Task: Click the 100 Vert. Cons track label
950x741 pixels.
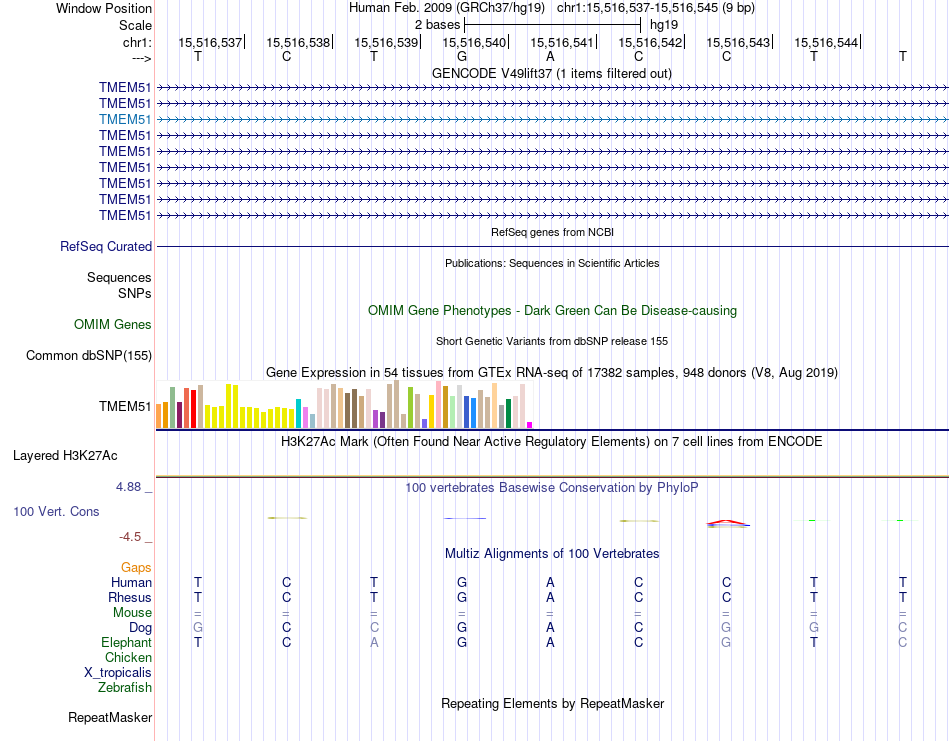Action: [56, 511]
